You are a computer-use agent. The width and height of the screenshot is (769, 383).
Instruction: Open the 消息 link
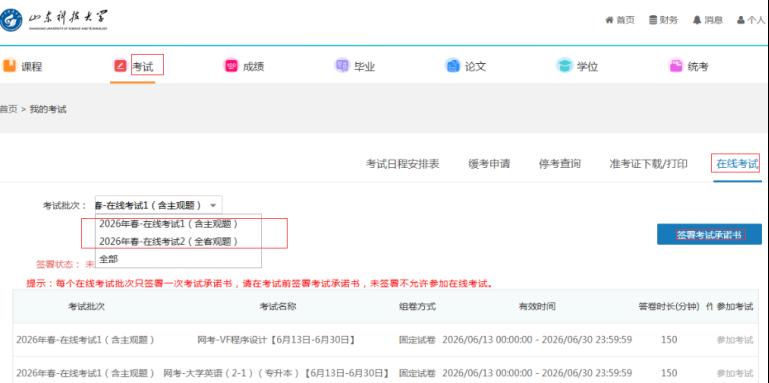pyautogui.click(x=714, y=20)
